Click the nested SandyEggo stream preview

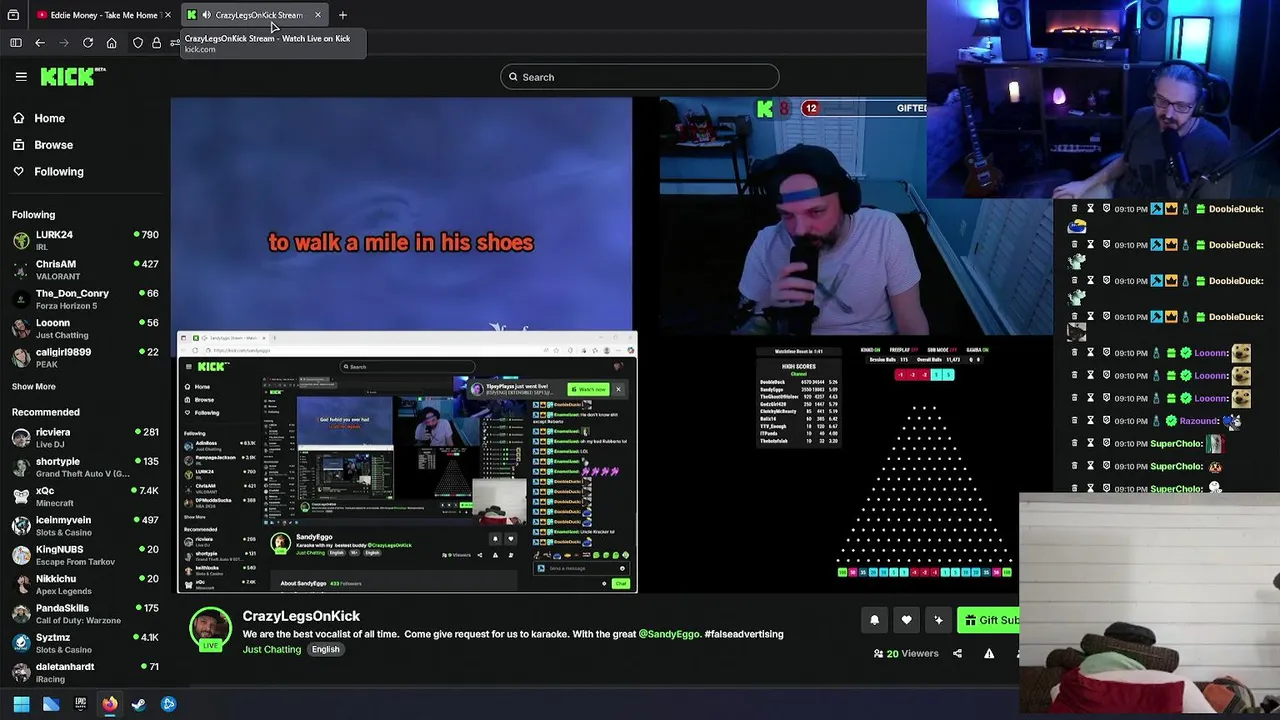[407, 462]
